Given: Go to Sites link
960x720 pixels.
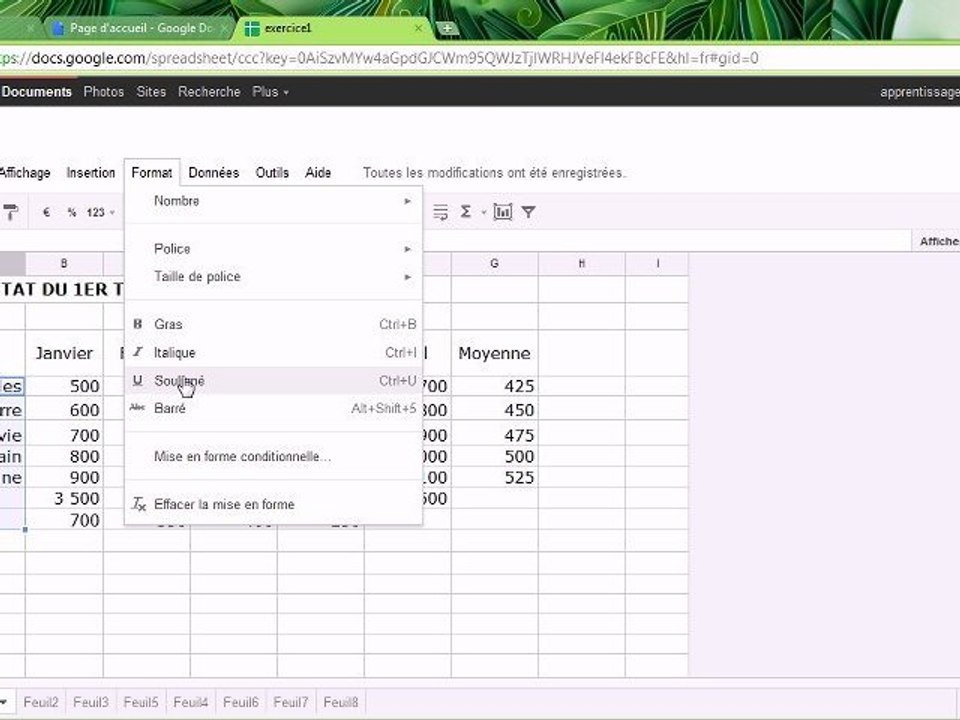Looking at the screenshot, I should coord(151,91).
